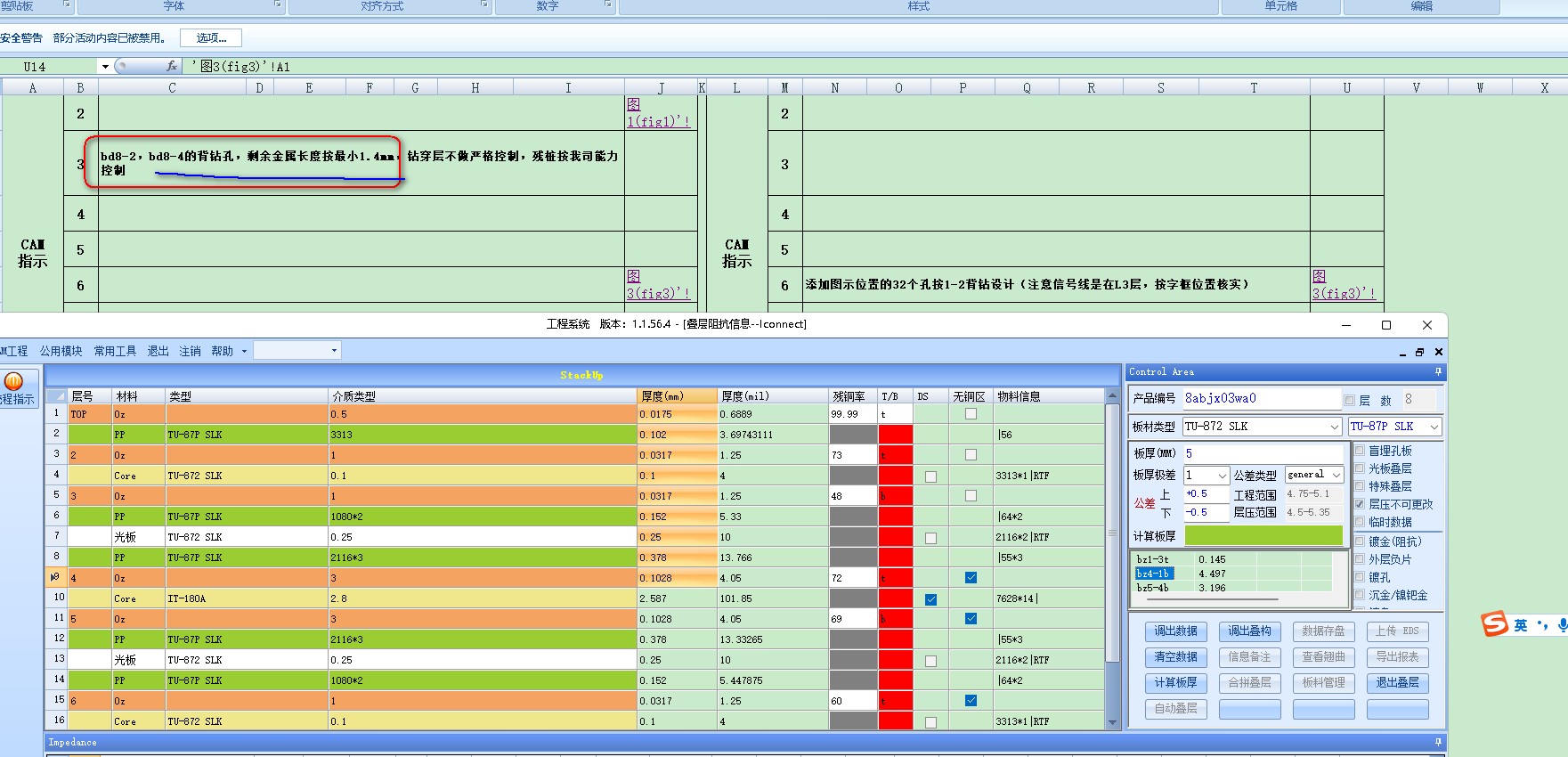Open the 公用模块 menu

pyautogui.click(x=61, y=351)
